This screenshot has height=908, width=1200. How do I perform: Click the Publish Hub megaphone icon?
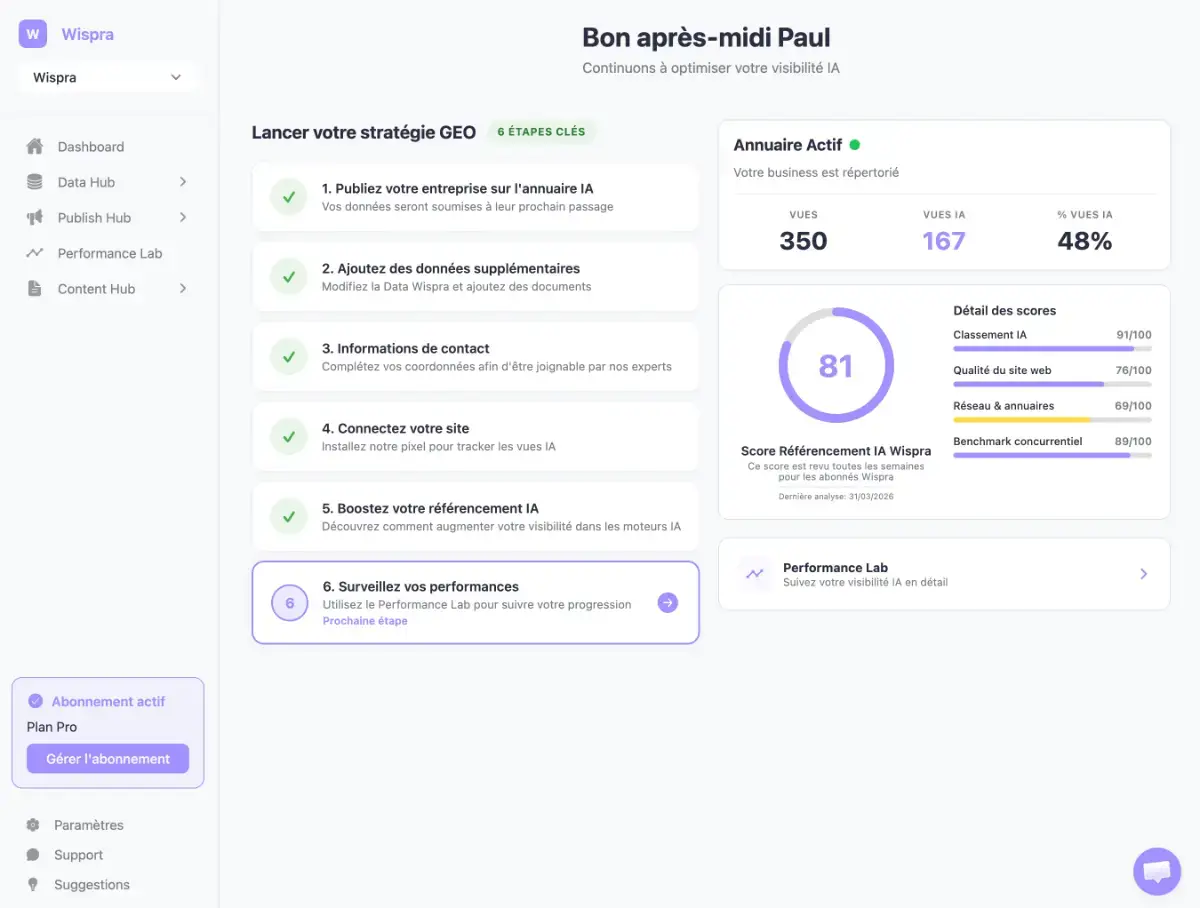(x=35, y=218)
